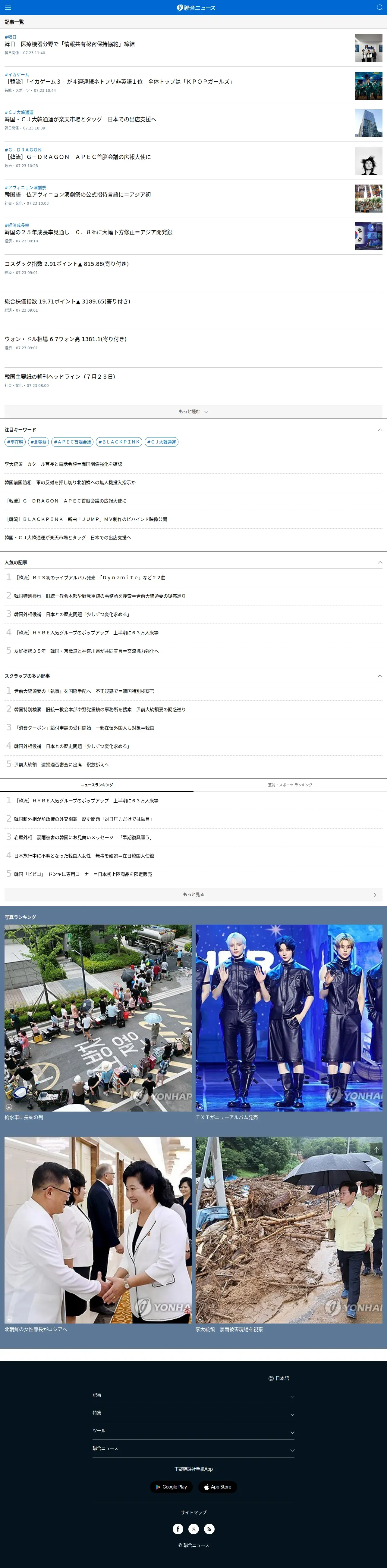Click the #ＣＪ大韓通運 keyword tag
Screen dimensions: 387x1568
(x=162, y=442)
